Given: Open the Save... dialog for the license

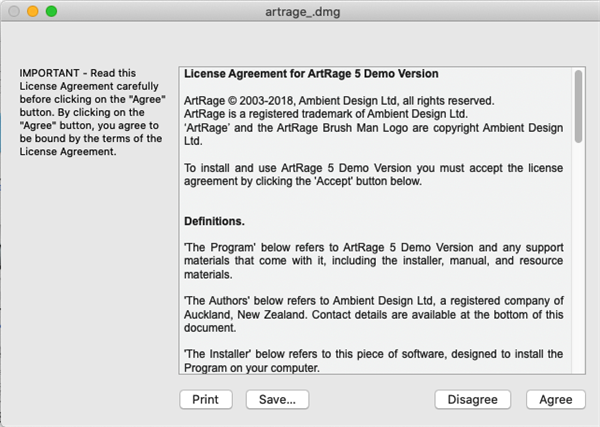Looking at the screenshot, I should [x=277, y=399].
